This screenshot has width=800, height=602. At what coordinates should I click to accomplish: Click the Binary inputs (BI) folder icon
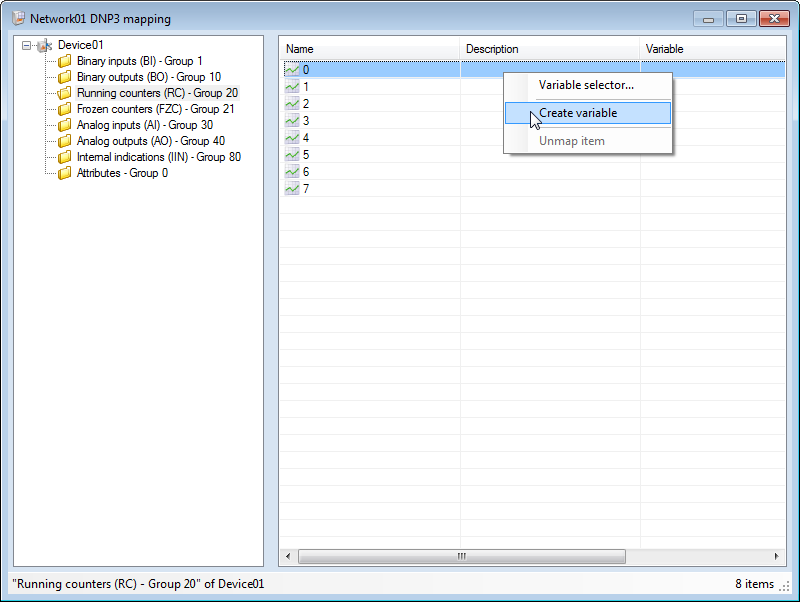(x=65, y=61)
